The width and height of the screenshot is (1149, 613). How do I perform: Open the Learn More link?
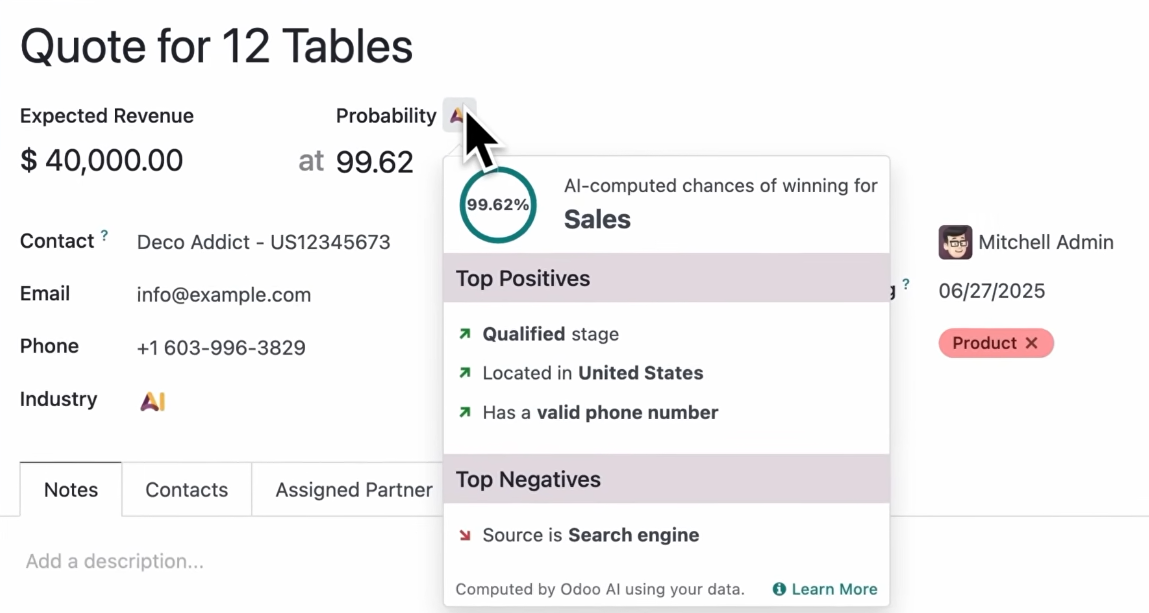tap(834, 589)
